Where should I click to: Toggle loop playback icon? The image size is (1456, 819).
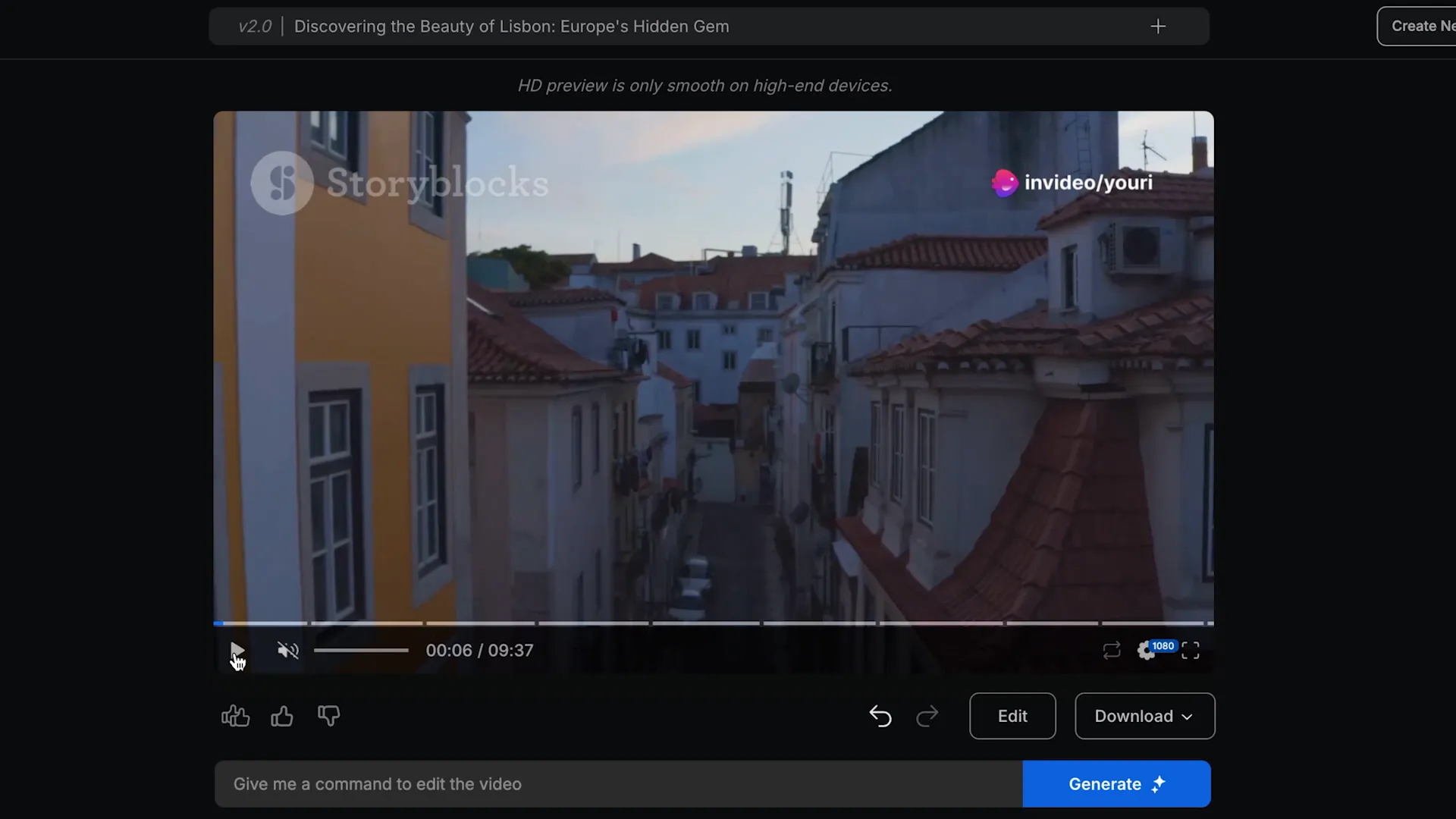(1112, 651)
